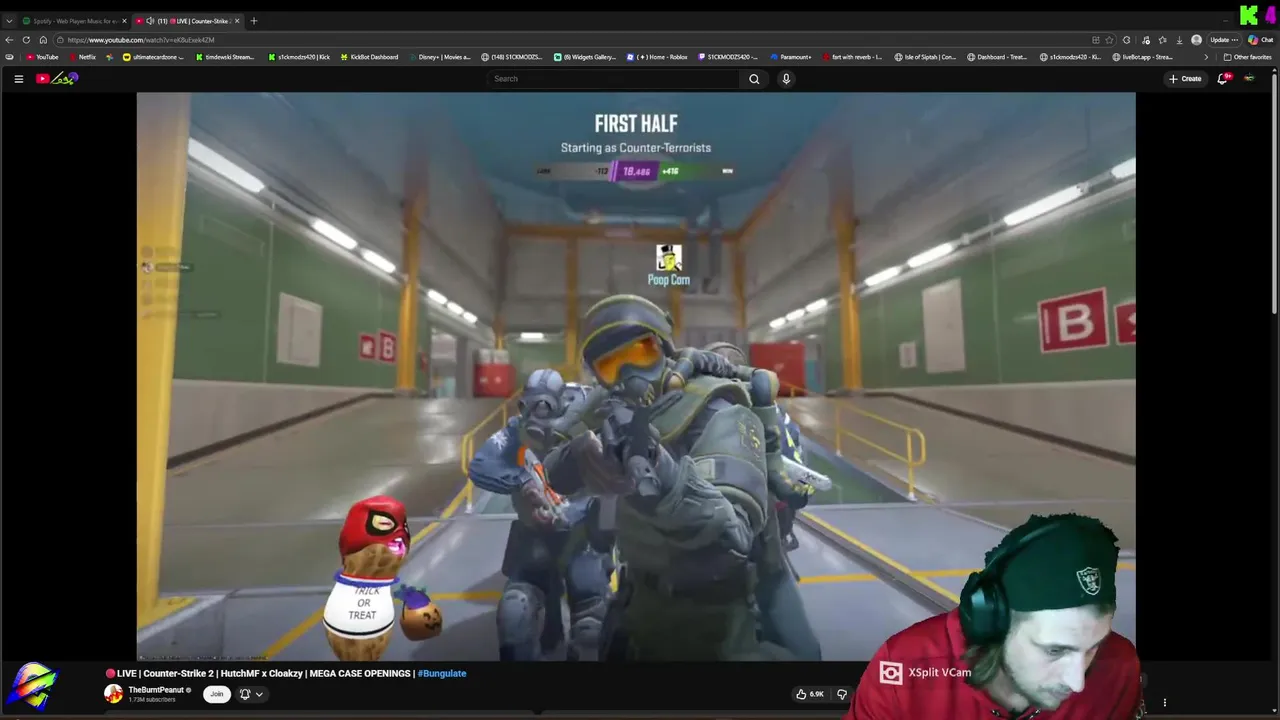Screen dimensions: 1280x720
Task: Open the YouTube bookmark
Action: (x=42, y=57)
